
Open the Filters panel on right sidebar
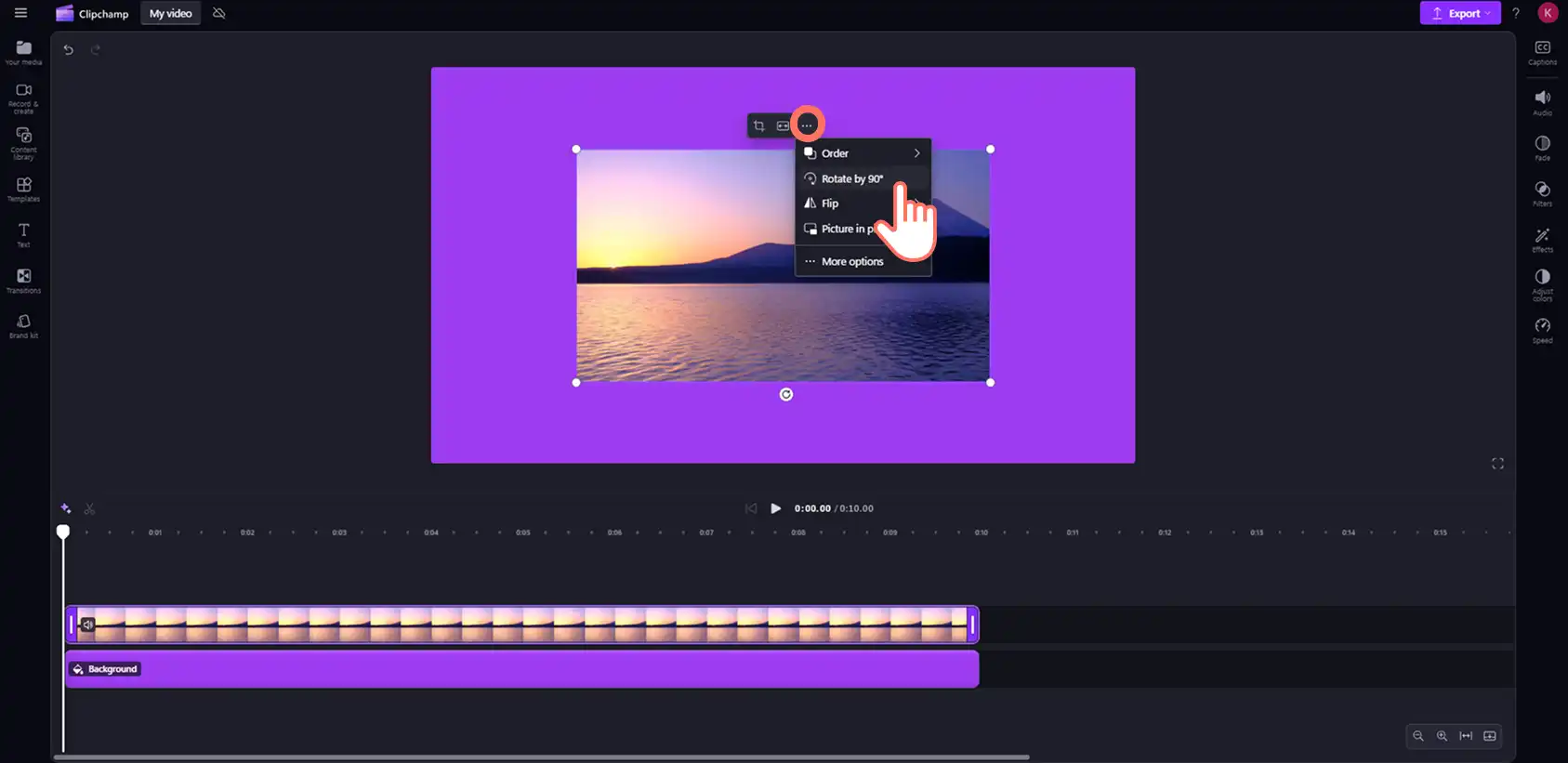[x=1542, y=193]
